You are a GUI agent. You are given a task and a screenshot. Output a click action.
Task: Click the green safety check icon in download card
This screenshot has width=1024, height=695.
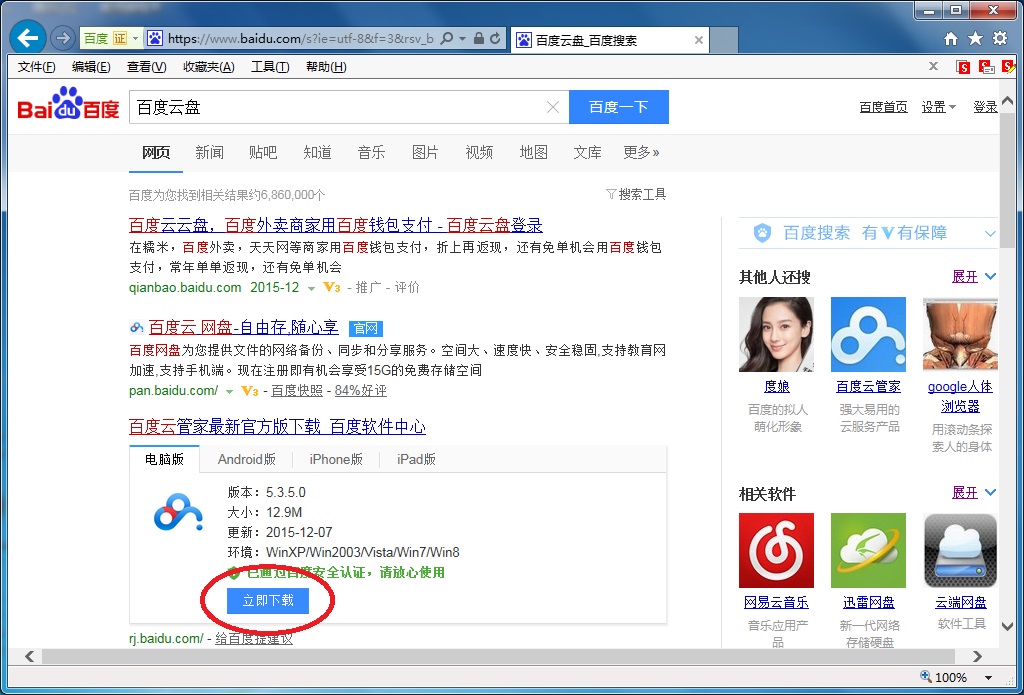pos(234,573)
